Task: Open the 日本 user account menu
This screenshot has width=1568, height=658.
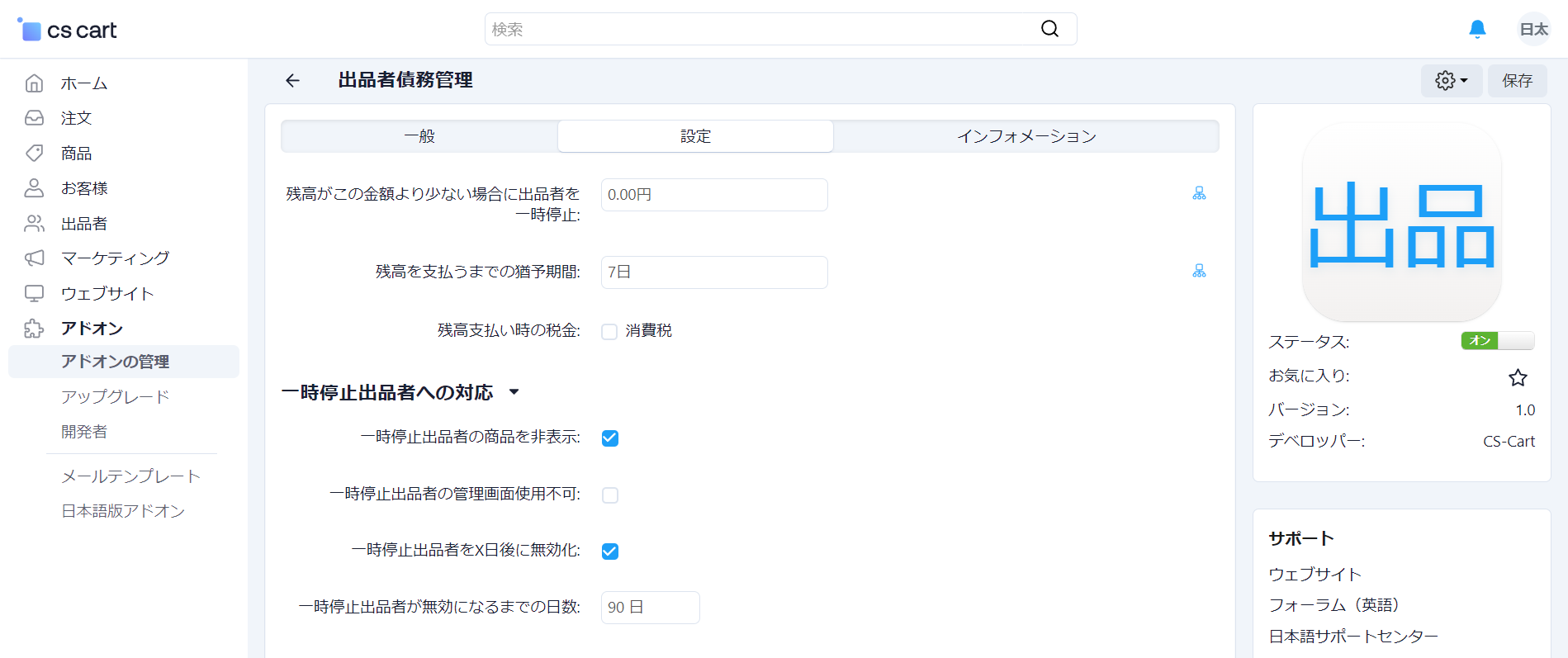Action: [x=1533, y=29]
